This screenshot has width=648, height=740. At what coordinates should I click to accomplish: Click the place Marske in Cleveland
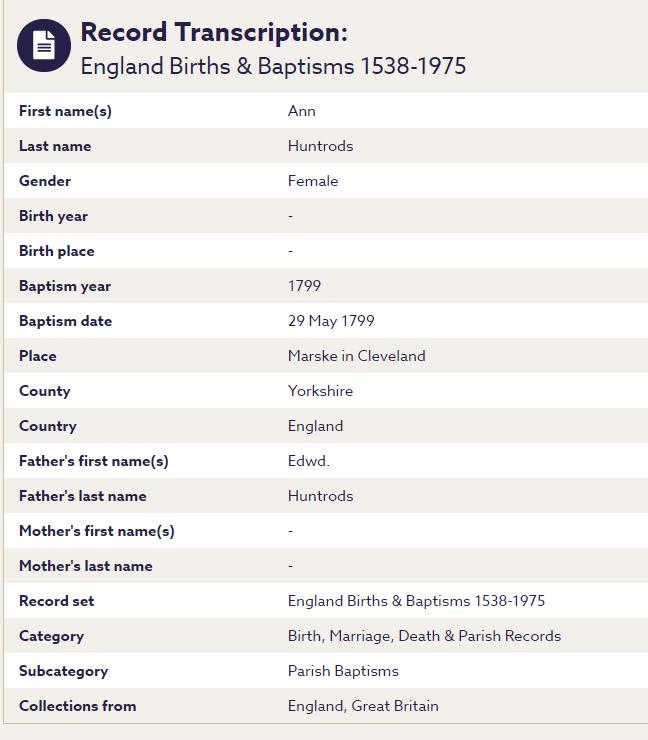pyautogui.click(x=356, y=356)
